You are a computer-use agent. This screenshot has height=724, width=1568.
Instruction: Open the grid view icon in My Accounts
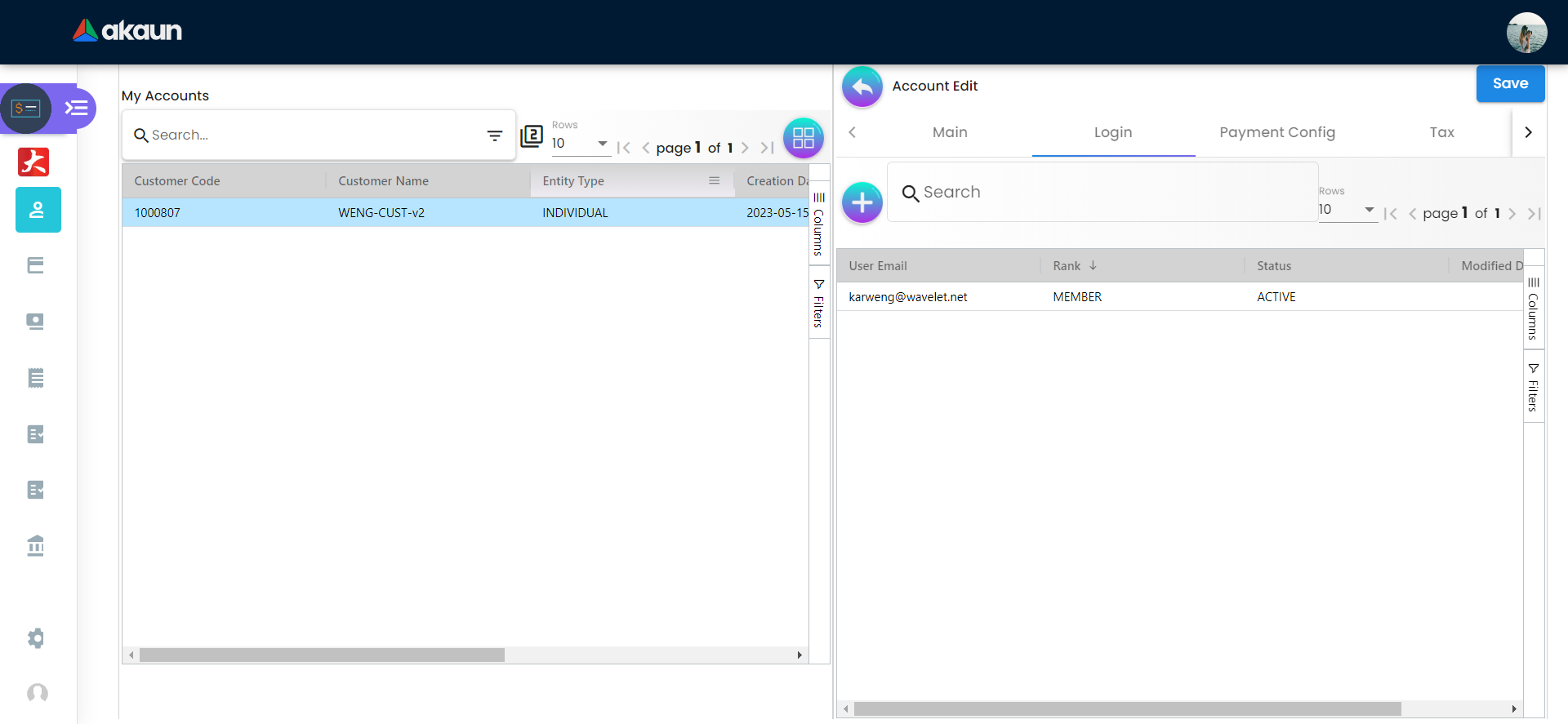(803, 138)
